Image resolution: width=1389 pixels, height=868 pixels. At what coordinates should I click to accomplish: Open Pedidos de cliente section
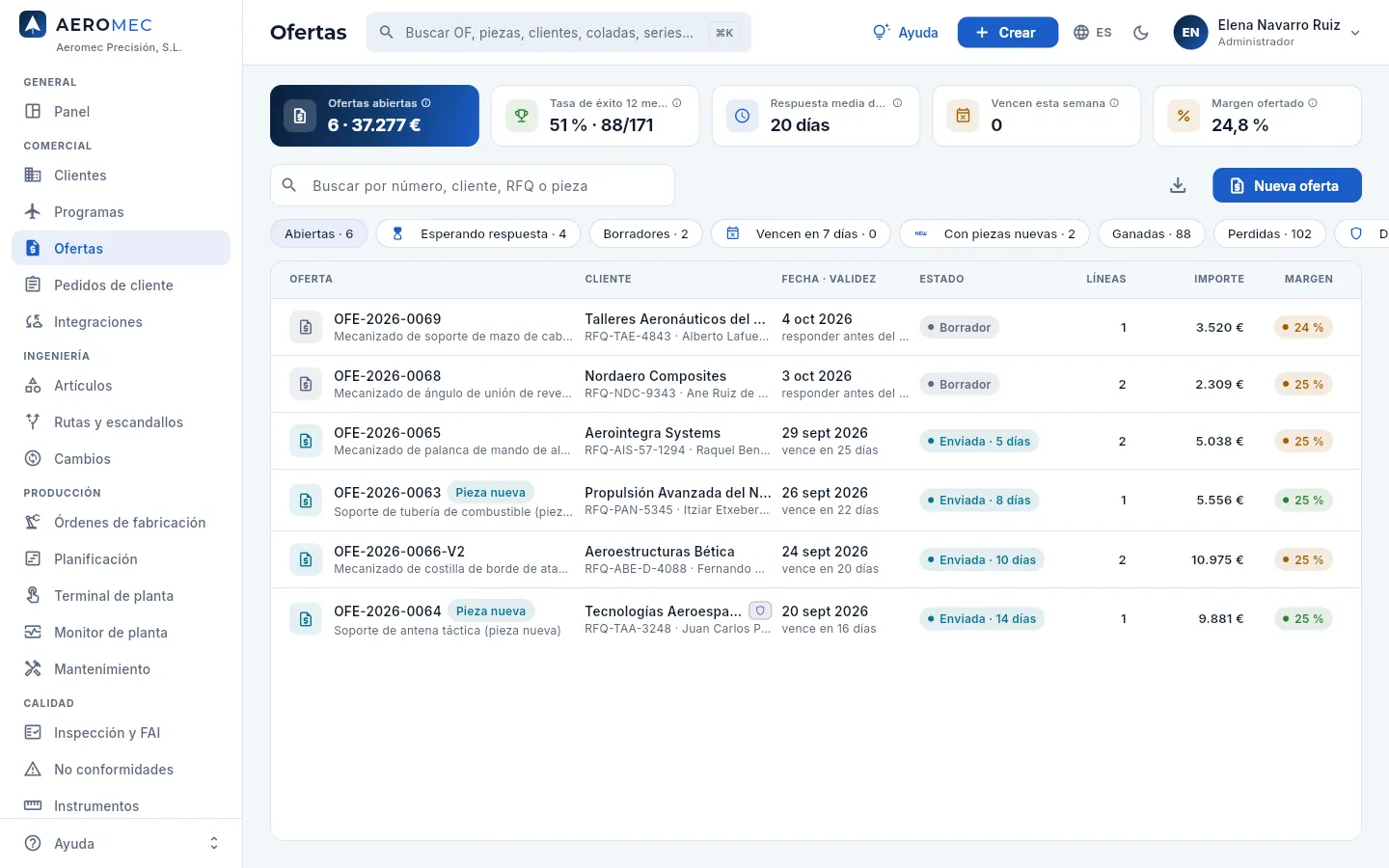click(121, 285)
